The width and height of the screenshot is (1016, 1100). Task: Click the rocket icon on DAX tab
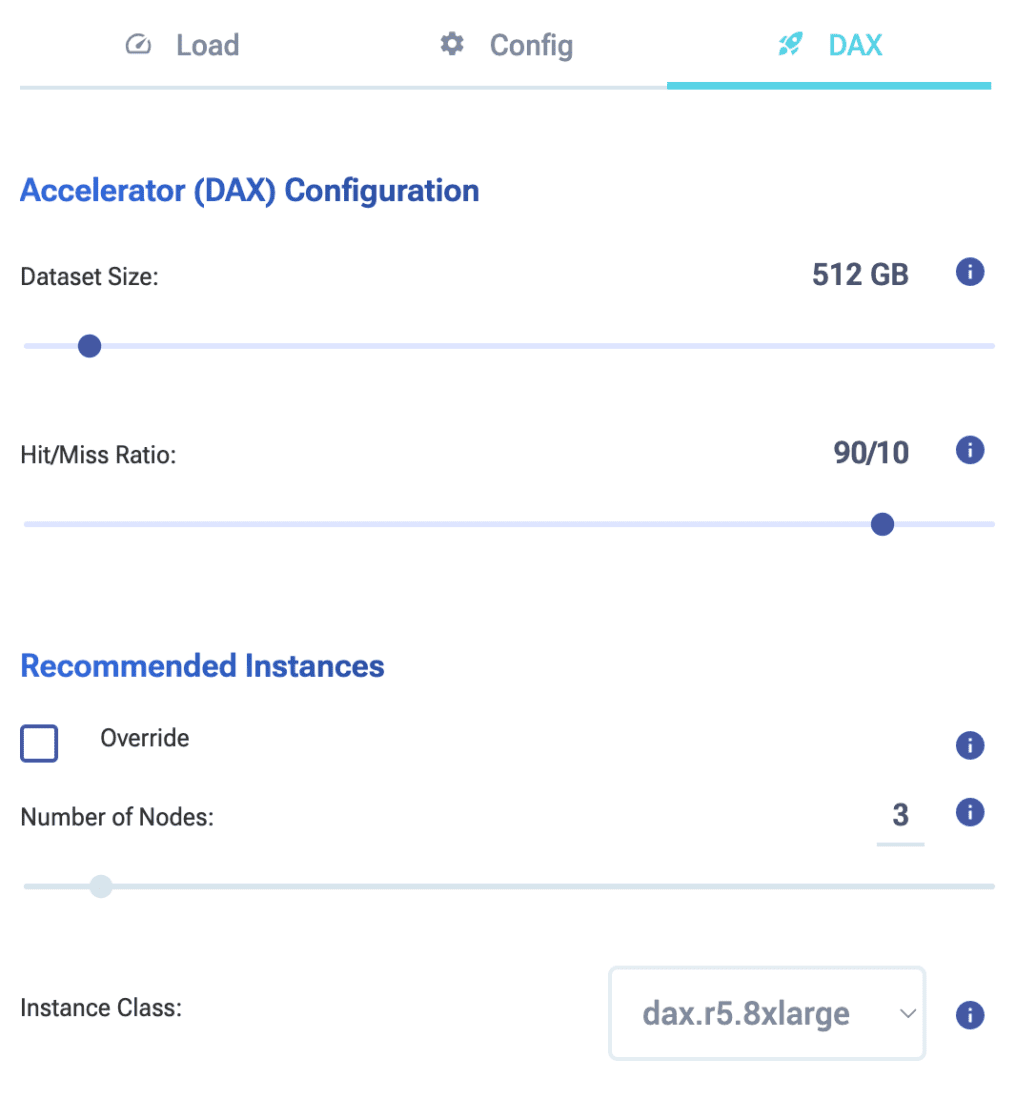(790, 45)
